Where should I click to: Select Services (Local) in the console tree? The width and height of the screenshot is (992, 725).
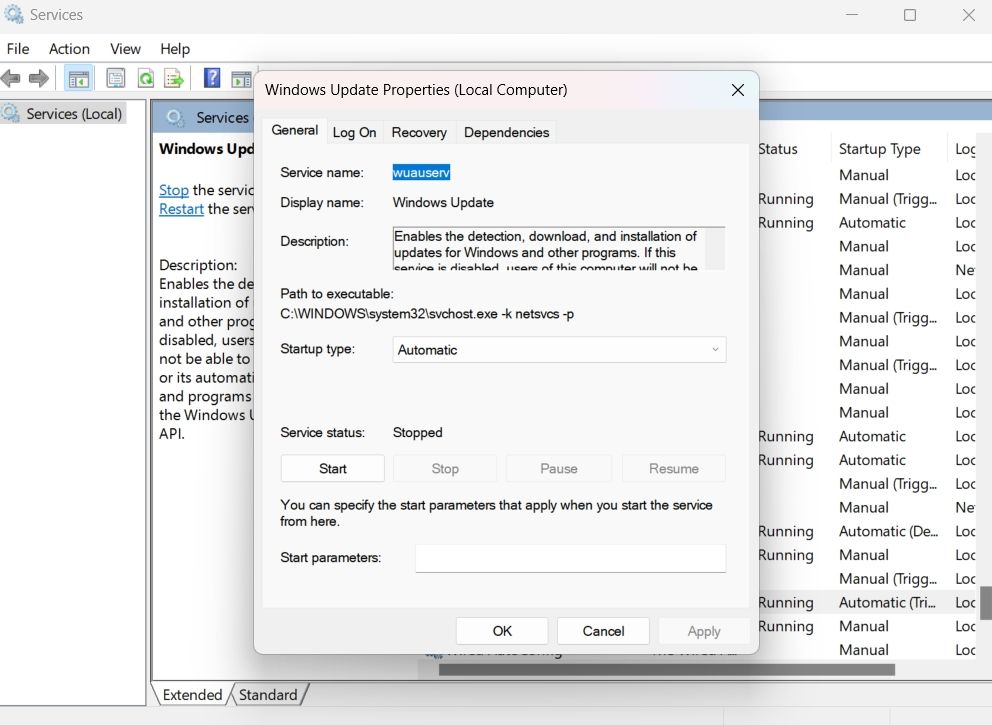(63, 114)
